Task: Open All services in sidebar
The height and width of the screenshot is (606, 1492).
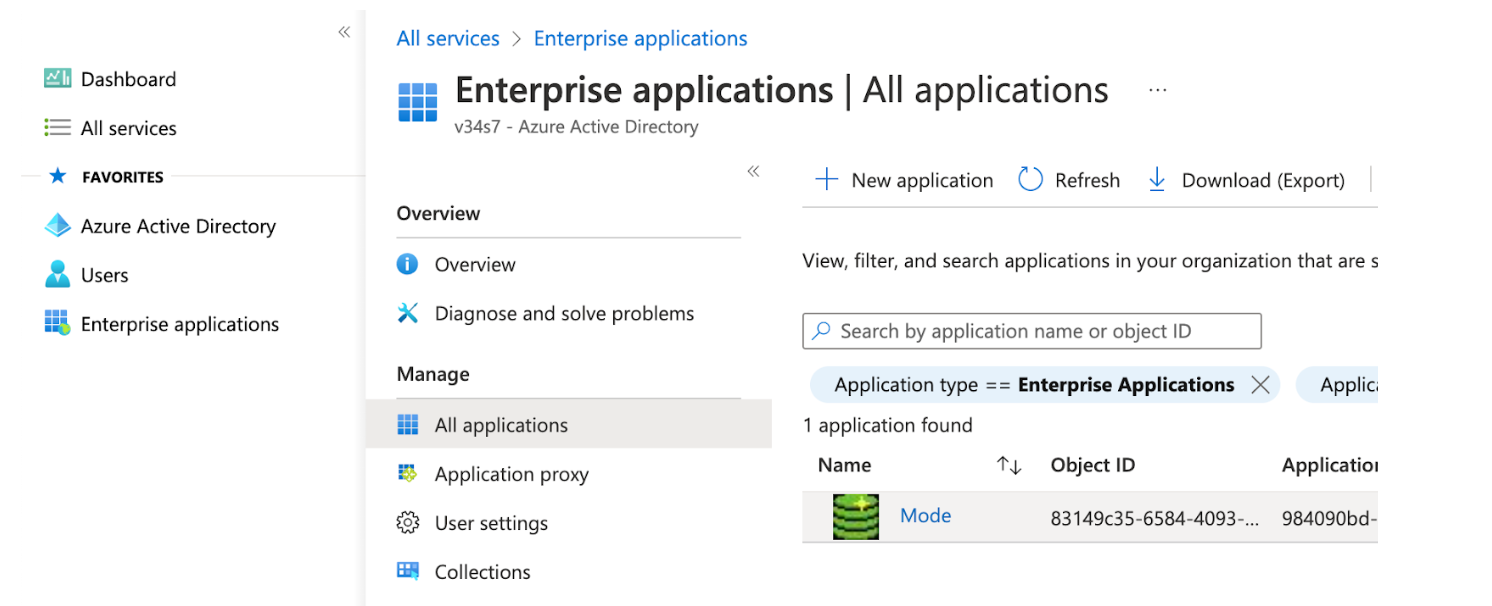Action: coord(128,128)
